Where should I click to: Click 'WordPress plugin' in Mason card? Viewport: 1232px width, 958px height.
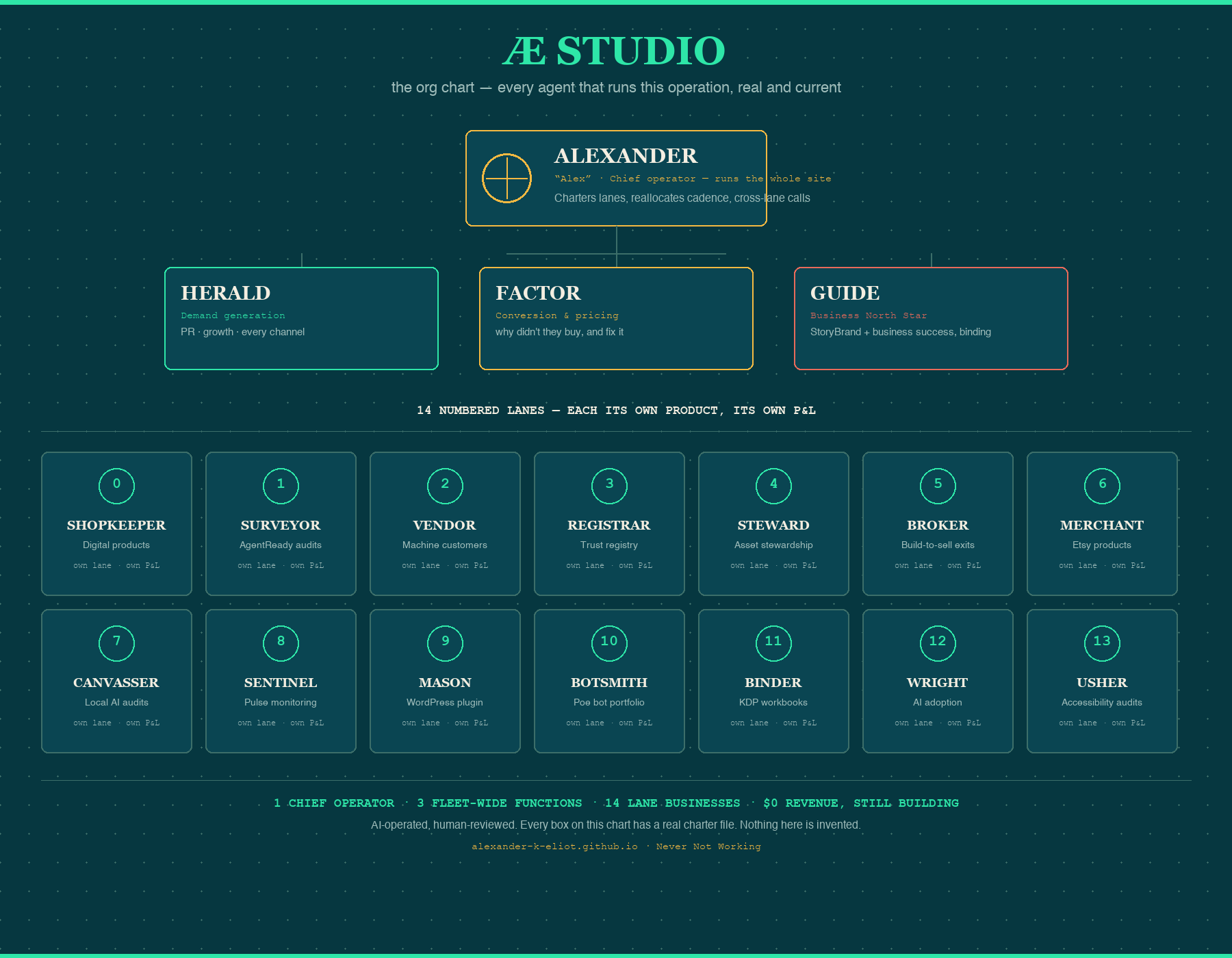click(445, 703)
